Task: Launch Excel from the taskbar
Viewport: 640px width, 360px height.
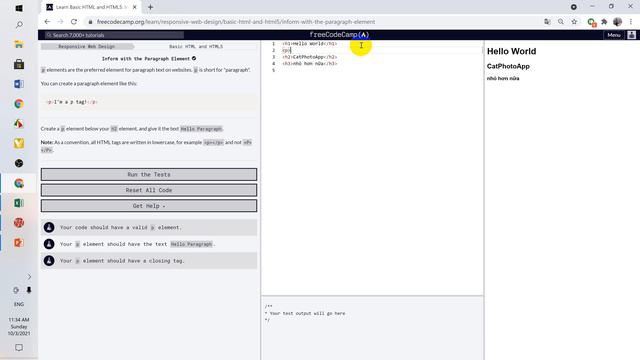Action: 19,203
